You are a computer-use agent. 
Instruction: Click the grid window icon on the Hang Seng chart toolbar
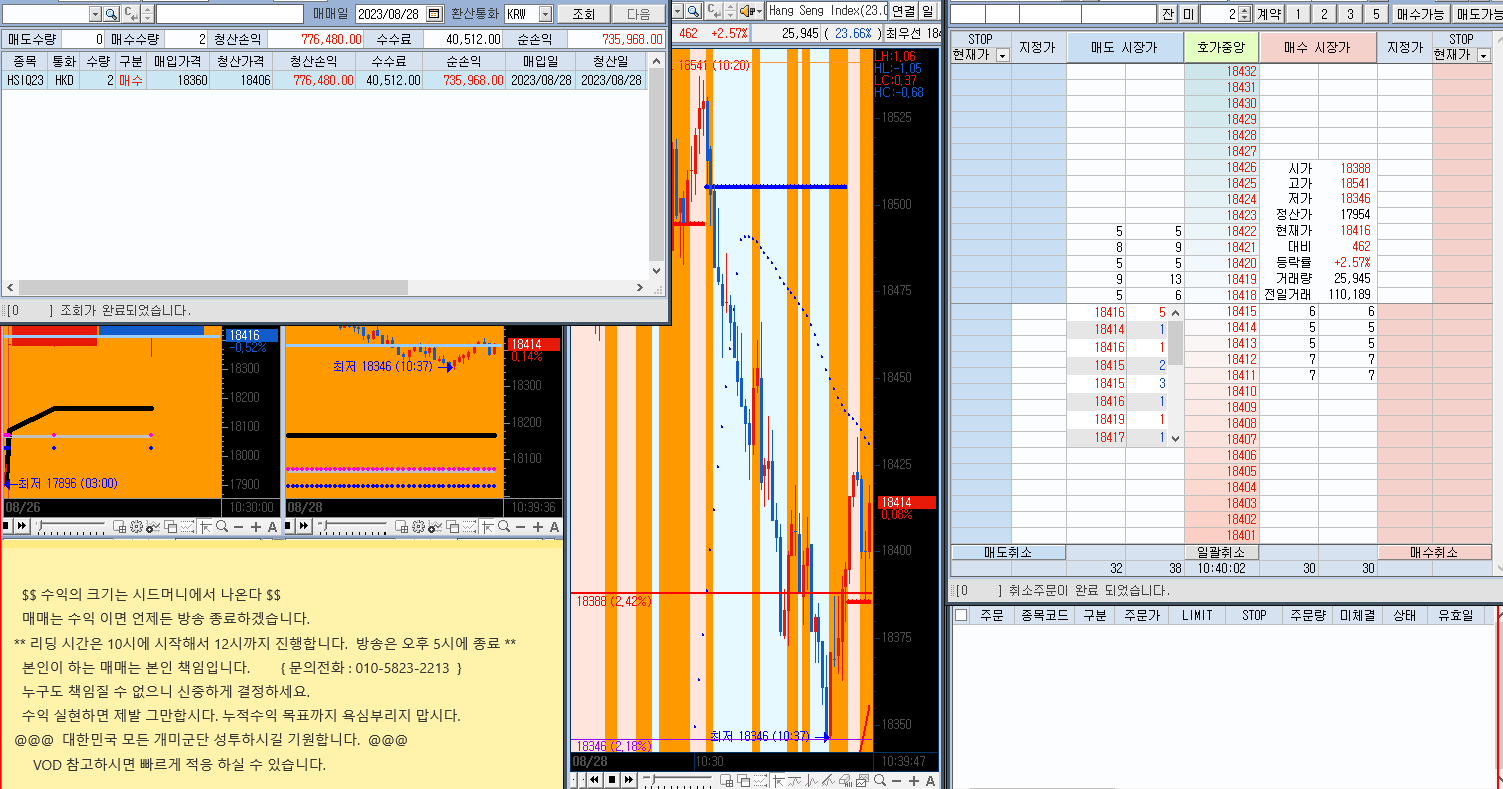[x=727, y=779]
